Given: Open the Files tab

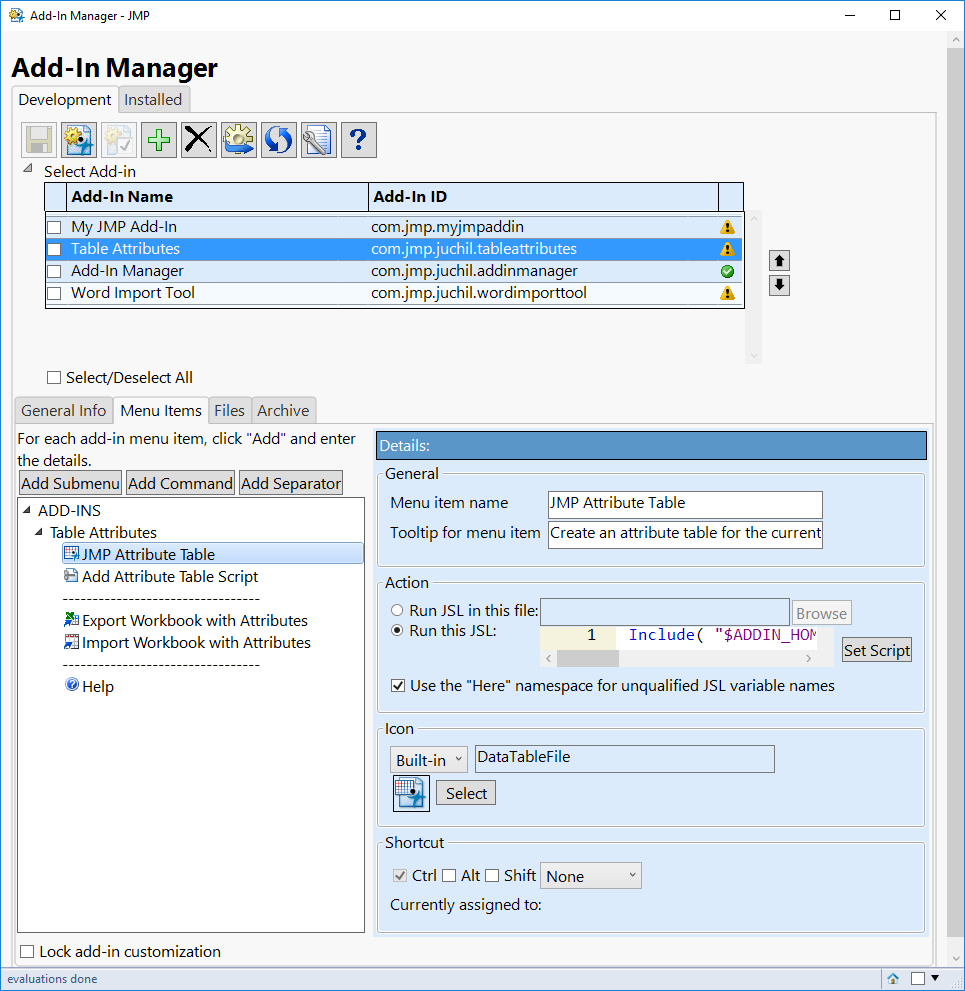Looking at the screenshot, I should [229, 411].
